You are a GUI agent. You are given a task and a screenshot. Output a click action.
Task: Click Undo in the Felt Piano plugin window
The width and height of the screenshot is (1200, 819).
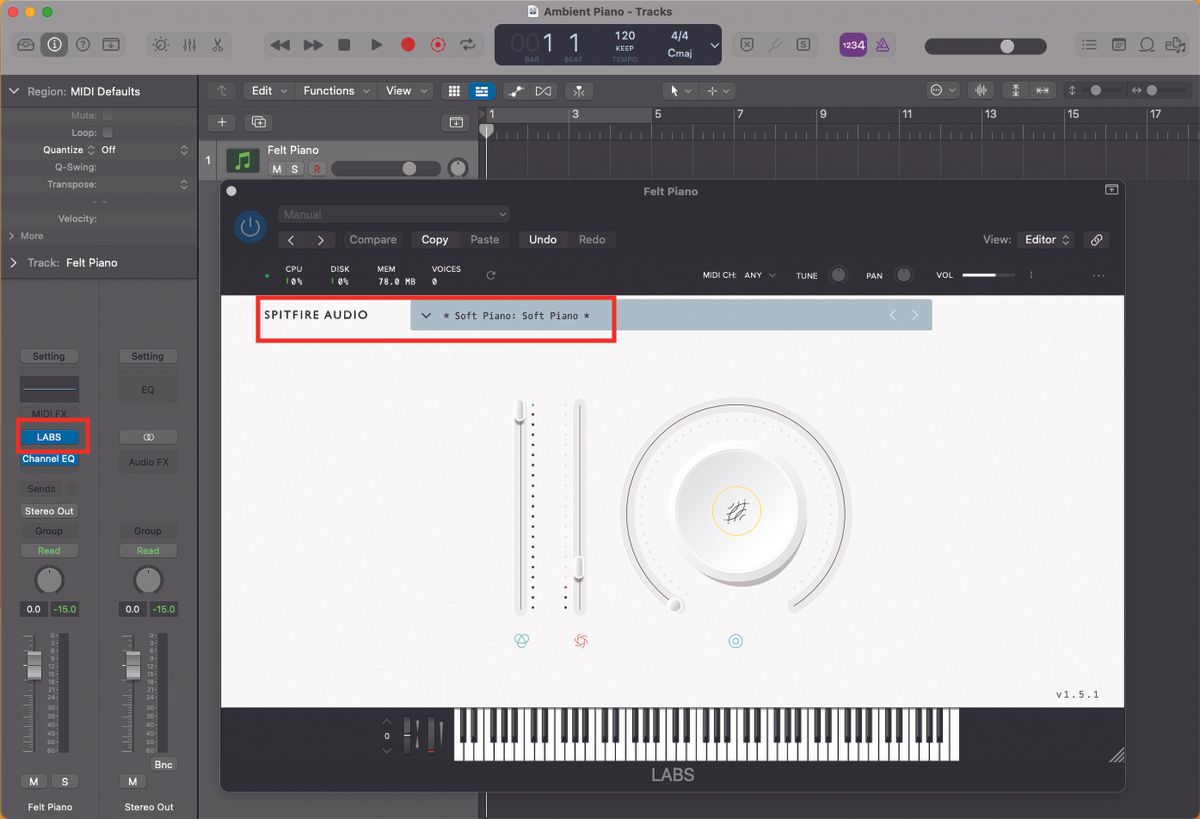tap(542, 240)
